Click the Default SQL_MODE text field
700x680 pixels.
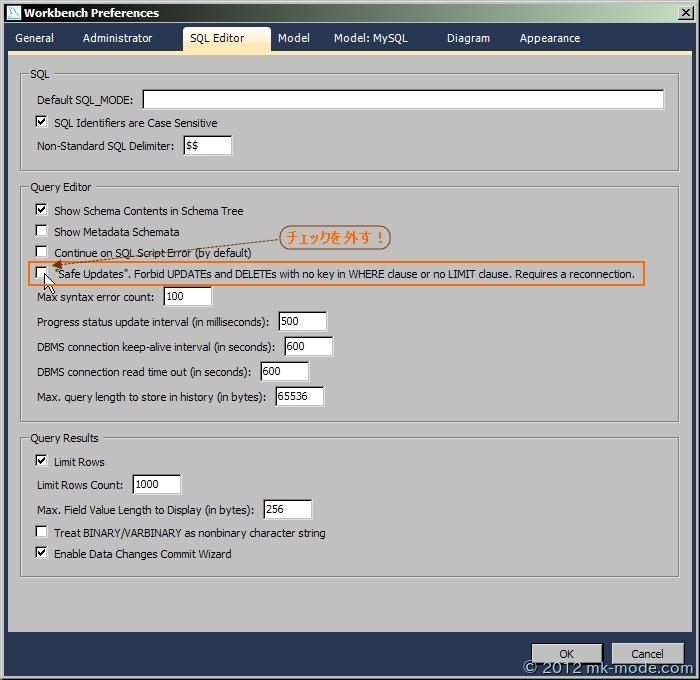click(x=403, y=100)
